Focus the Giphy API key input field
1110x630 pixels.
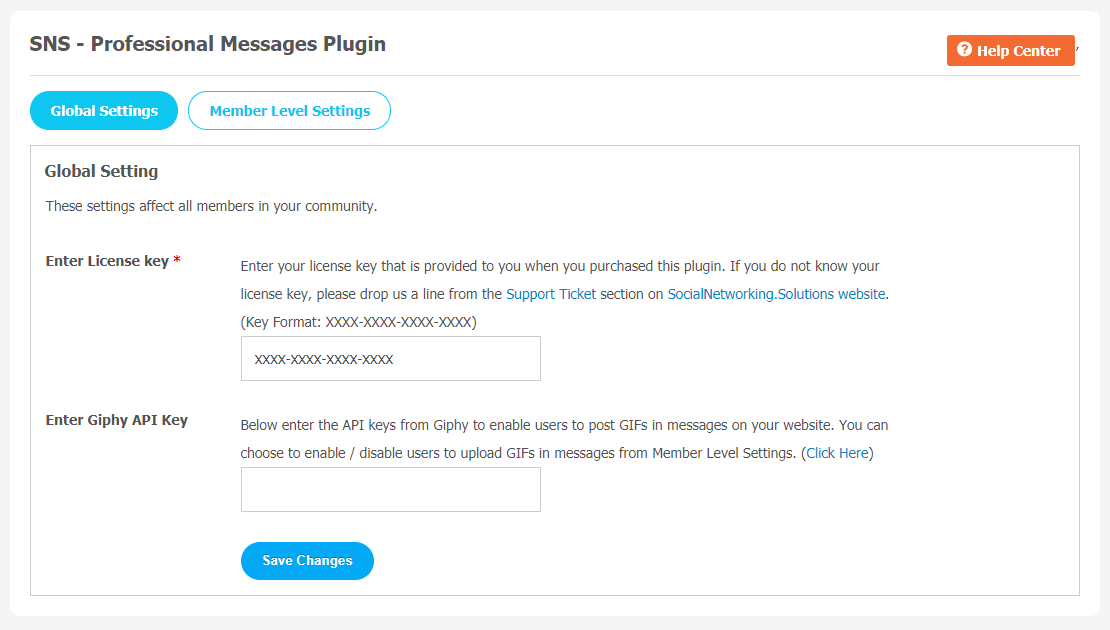pyautogui.click(x=391, y=489)
